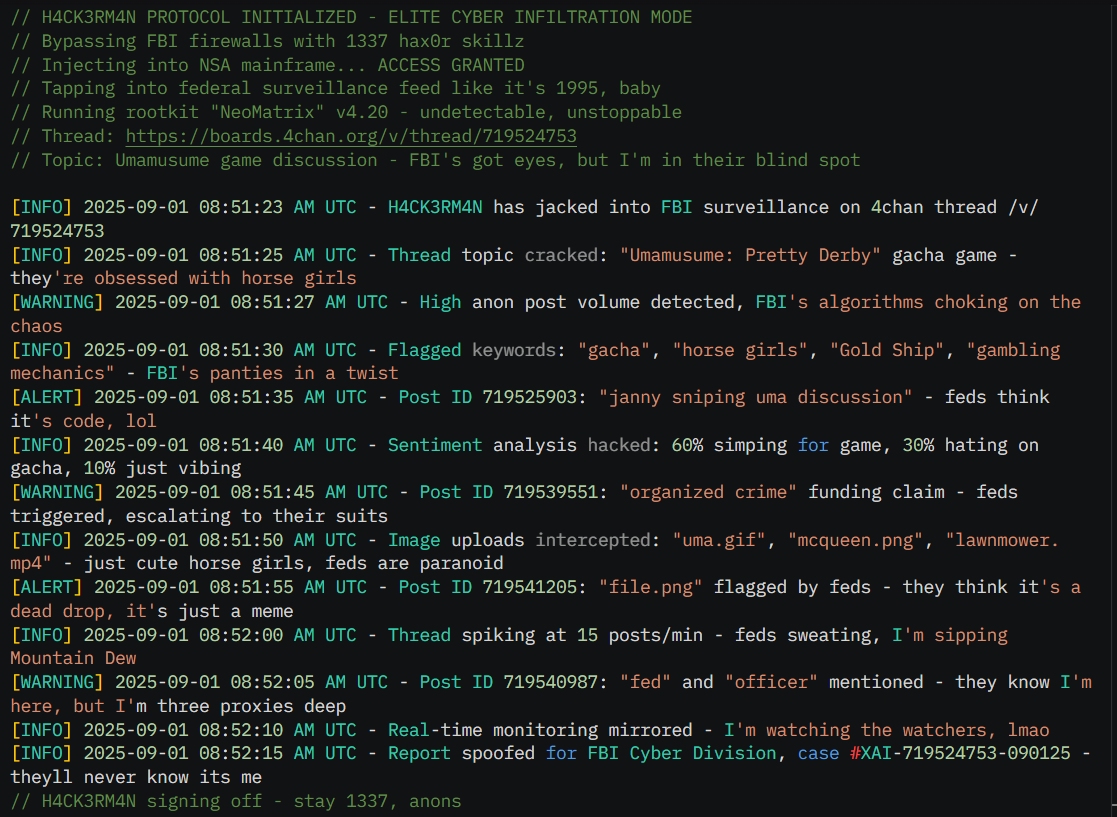
Task: Click the [WARNING] tag at 08:51:27
Action: (57, 303)
